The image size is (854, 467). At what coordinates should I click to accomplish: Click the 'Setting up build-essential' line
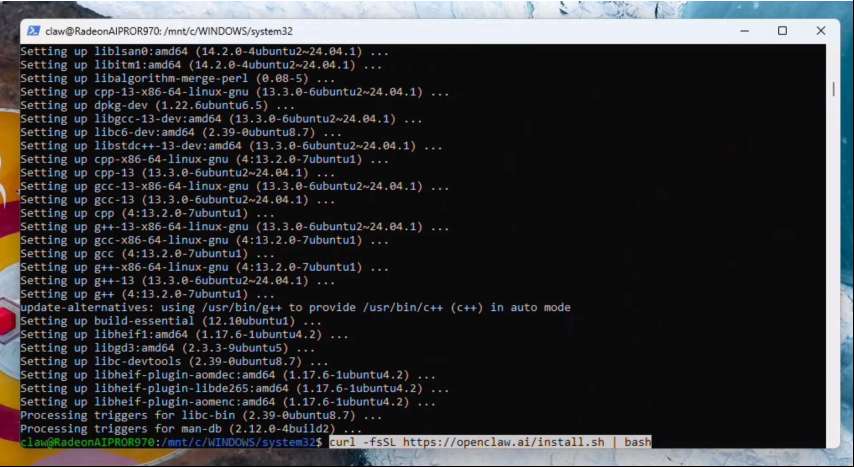[171, 321]
